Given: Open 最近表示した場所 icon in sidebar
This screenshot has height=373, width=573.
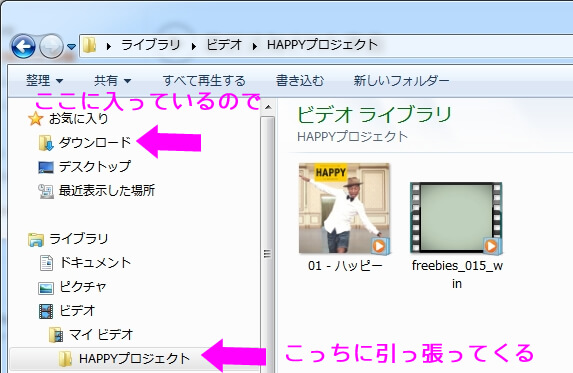Looking at the screenshot, I should [x=46, y=191].
